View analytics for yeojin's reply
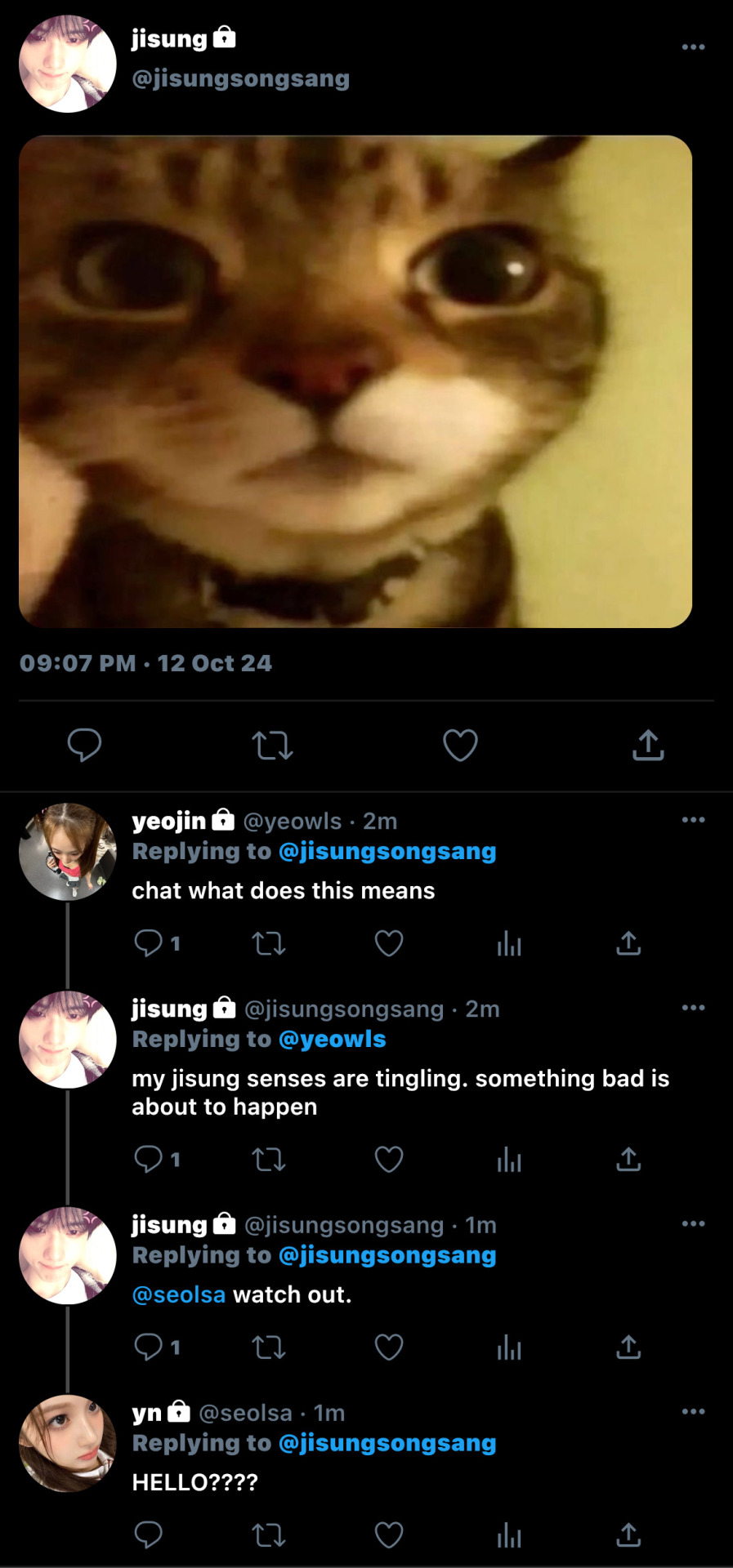The height and width of the screenshot is (1568, 733). [509, 943]
